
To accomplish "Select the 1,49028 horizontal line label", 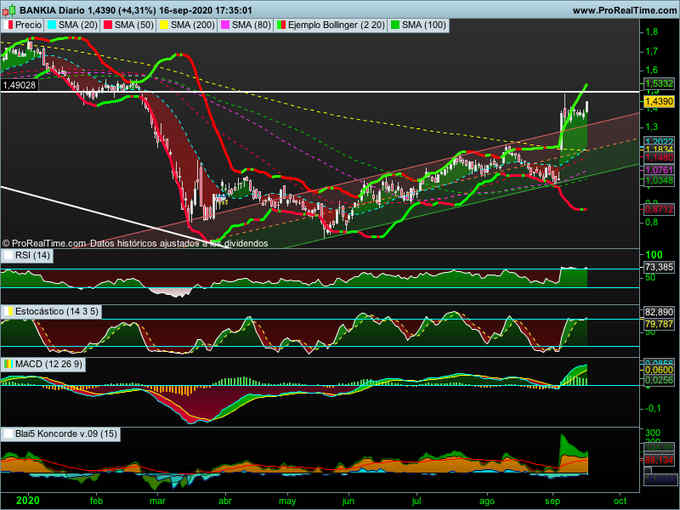I will 19,85.
